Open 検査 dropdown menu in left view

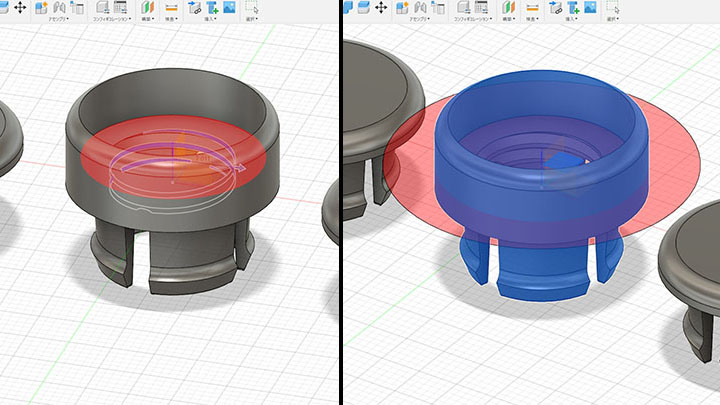click(x=171, y=19)
